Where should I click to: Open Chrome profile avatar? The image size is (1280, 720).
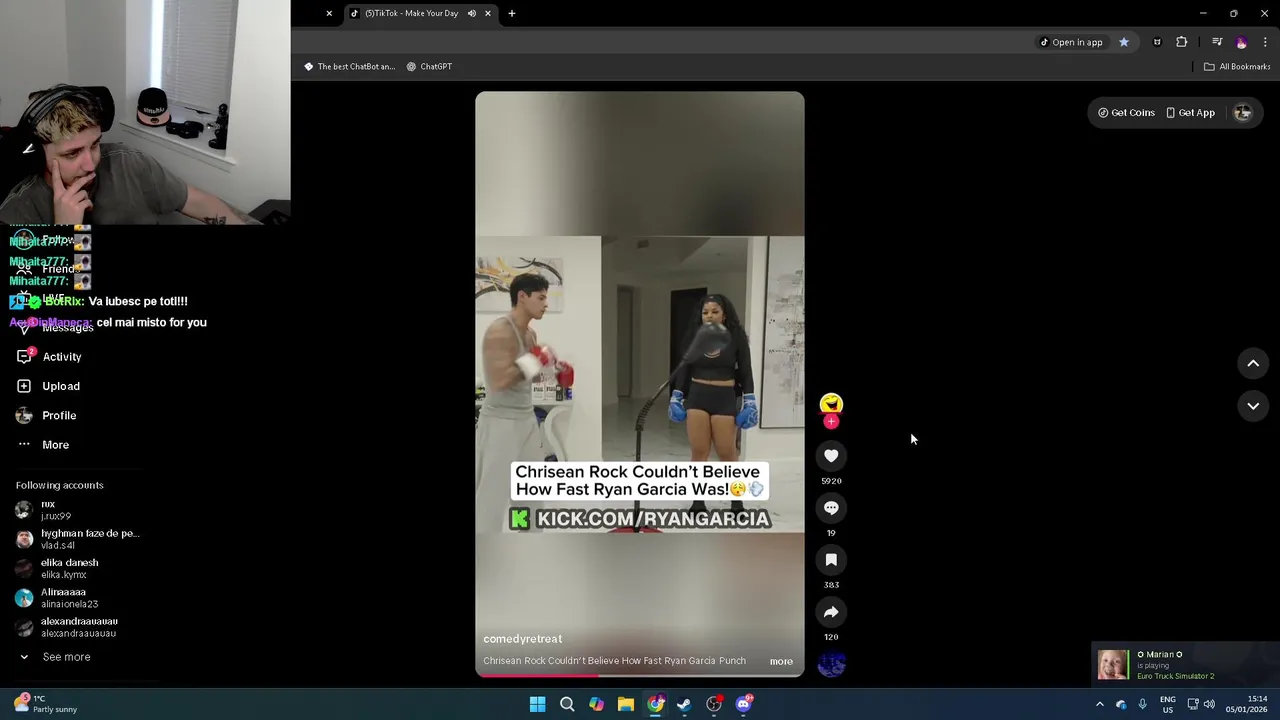(x=1242, y=42)
